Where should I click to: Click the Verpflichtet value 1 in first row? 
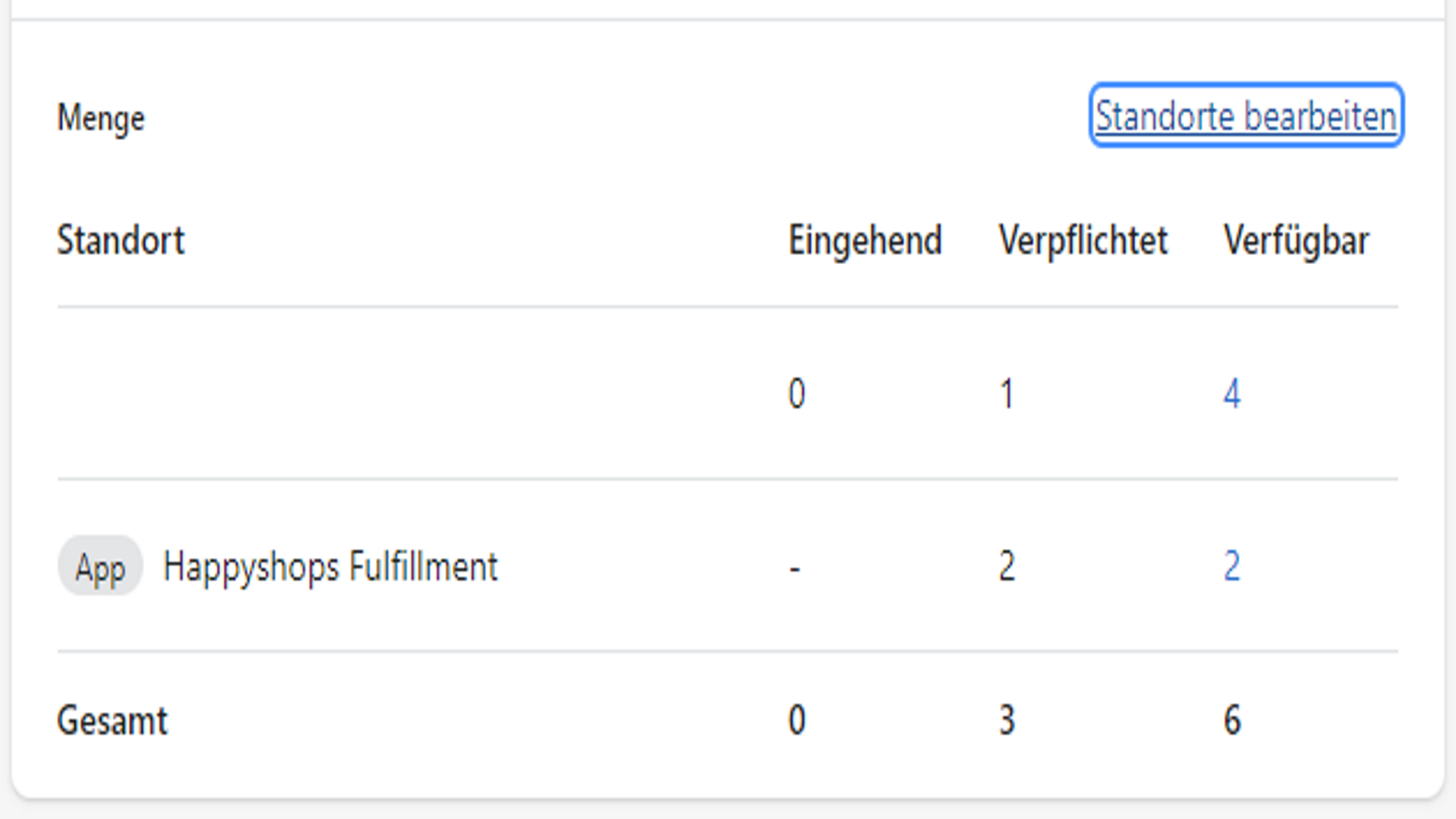click(1006, 394)
